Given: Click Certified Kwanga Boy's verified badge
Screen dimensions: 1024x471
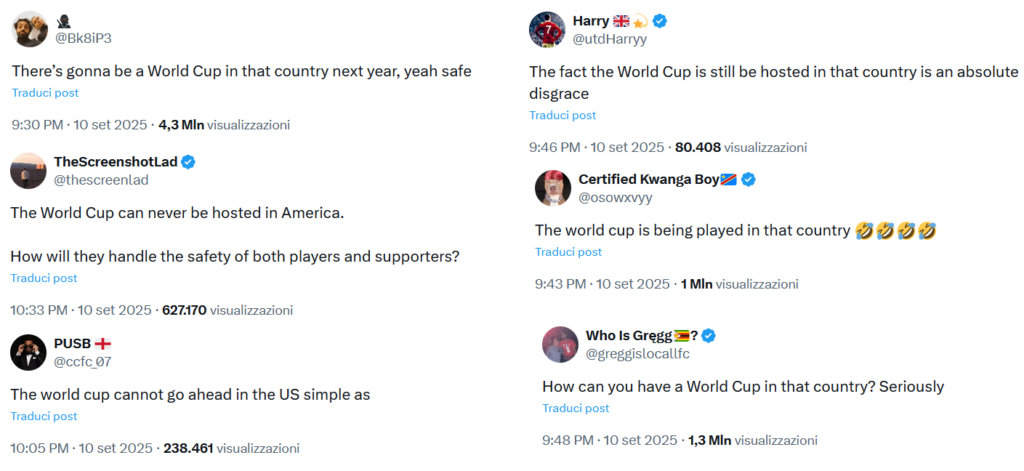Looking at the screenshot, I should 748,179.
